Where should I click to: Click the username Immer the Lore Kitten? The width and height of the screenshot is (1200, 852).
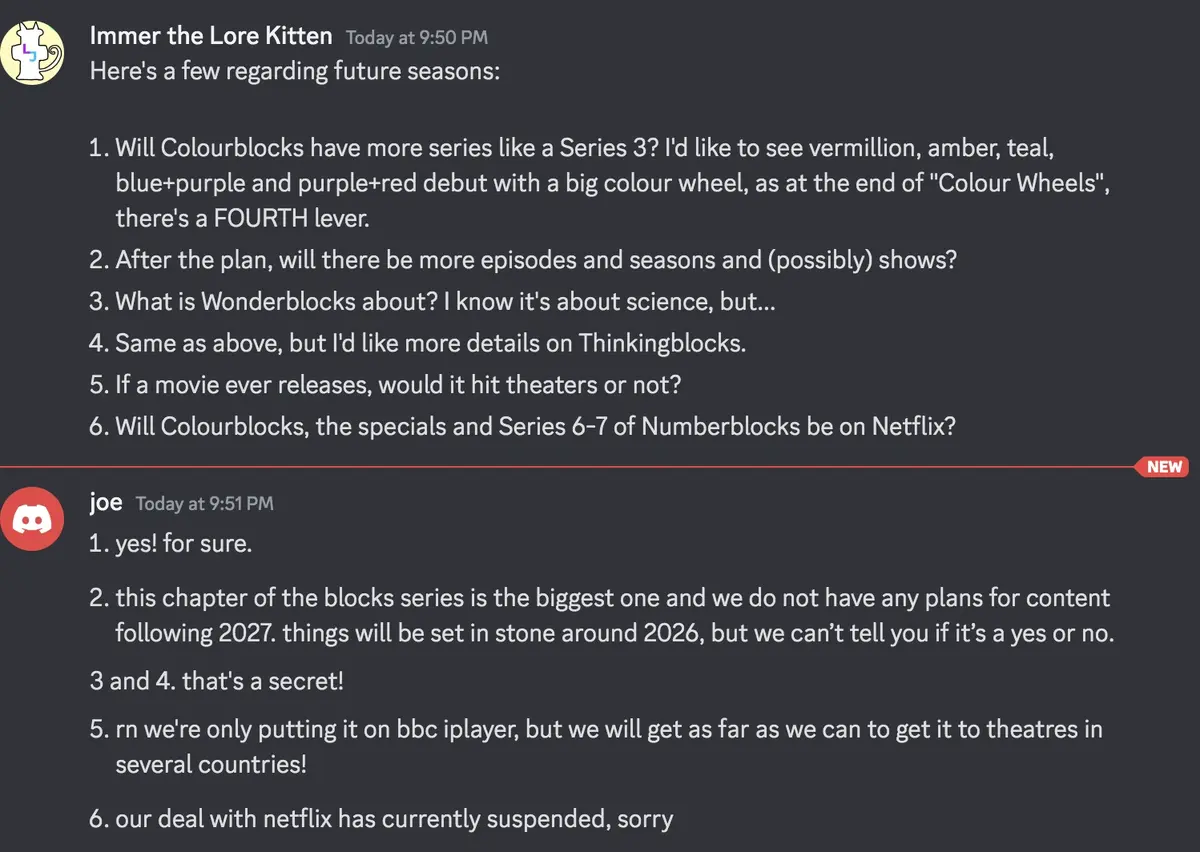pyautogui.click(x=210, y=35)
